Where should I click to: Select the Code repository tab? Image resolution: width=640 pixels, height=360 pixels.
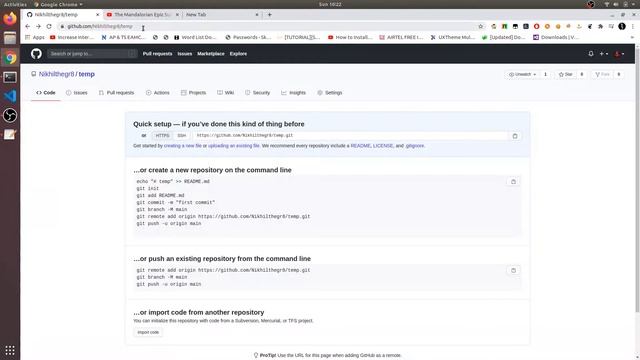click(x=46, y=93)
